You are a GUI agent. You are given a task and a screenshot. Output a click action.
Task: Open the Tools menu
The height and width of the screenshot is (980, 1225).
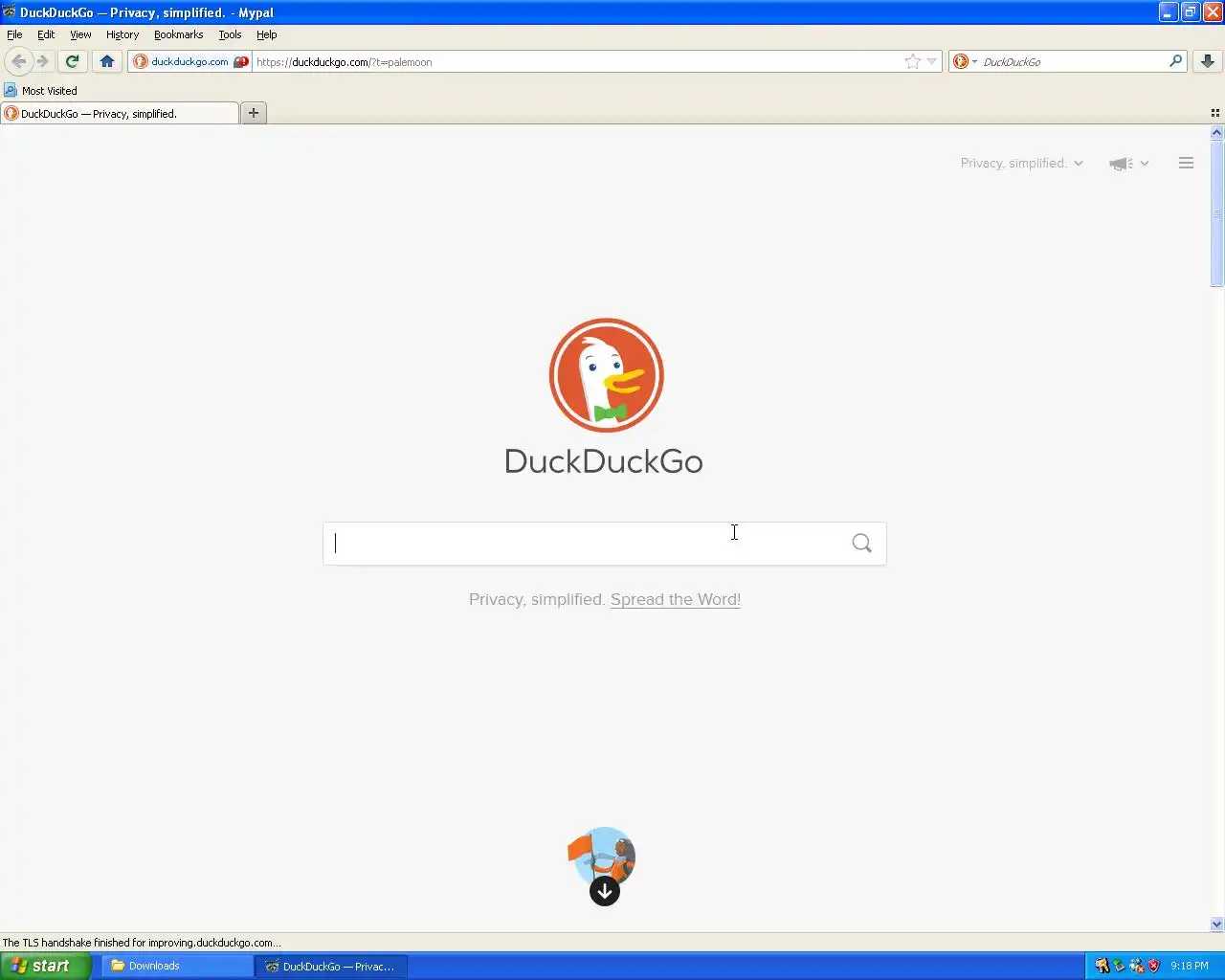230,34
